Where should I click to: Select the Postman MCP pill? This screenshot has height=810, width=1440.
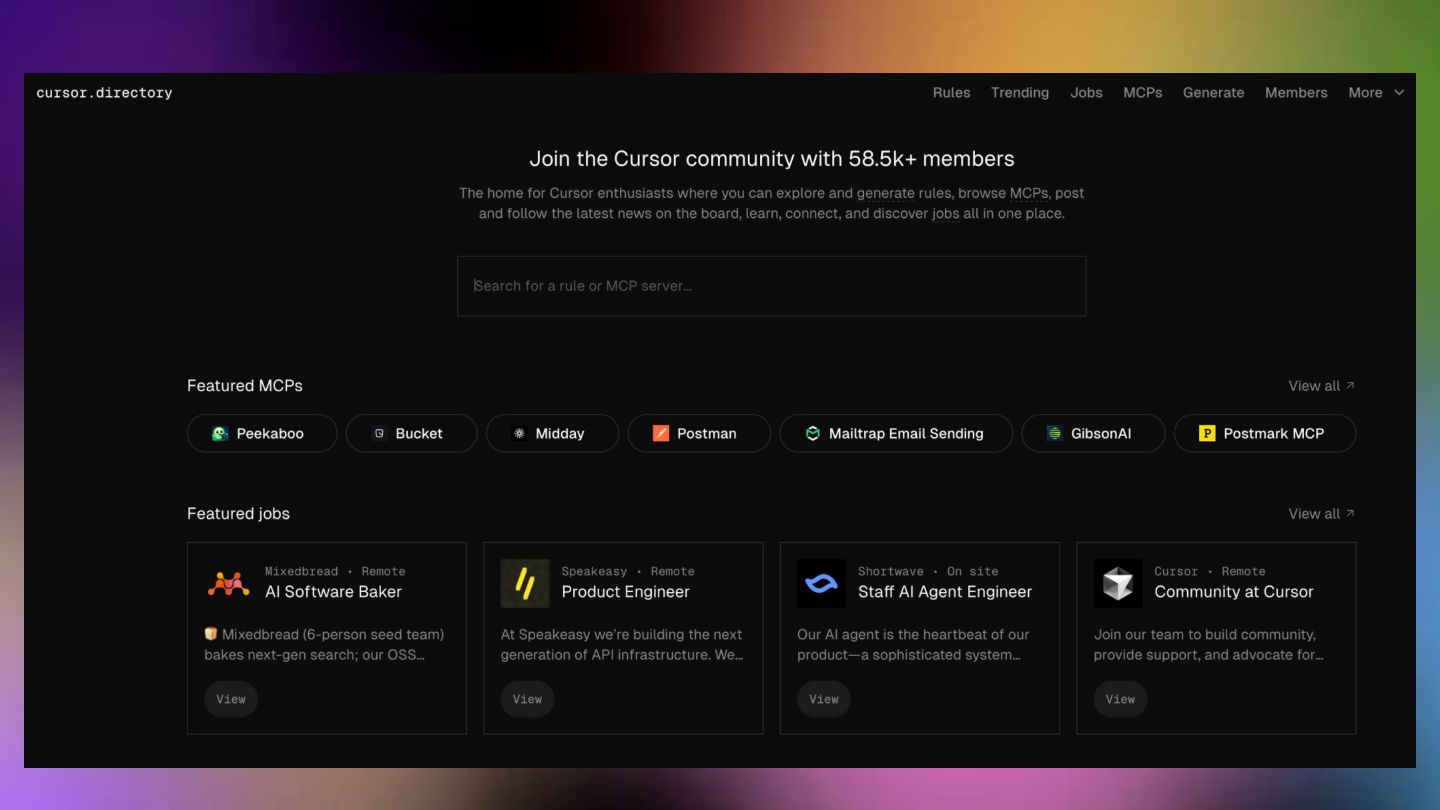click(x=699, y=433)
